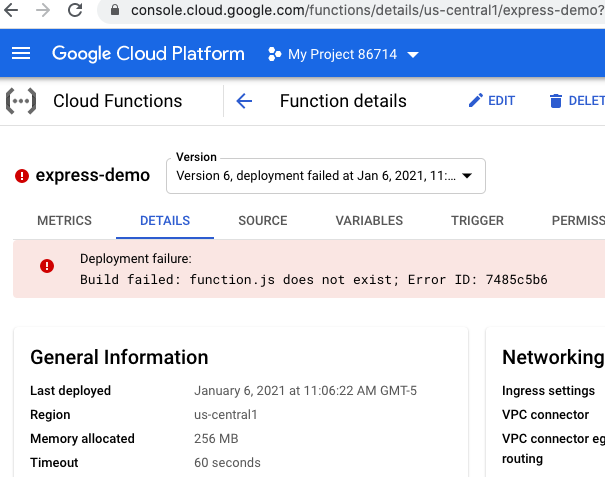Open the My Project 86714 selector
The image size is (605, 477).
pos(345,54)
